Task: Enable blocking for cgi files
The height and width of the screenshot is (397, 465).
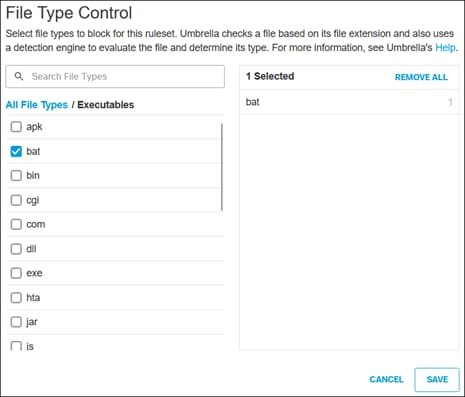Action: 16,200
